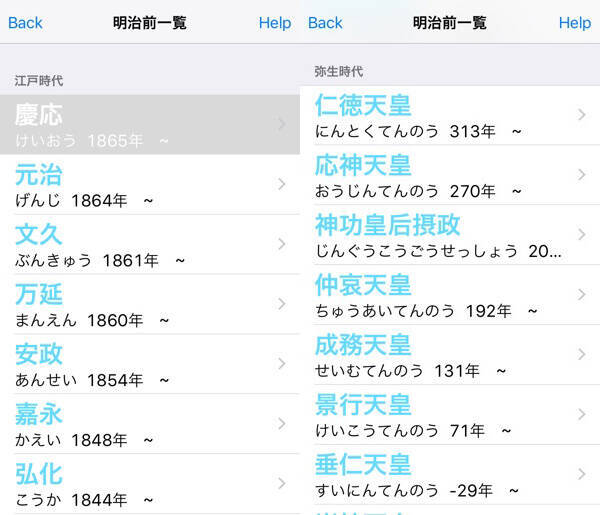Open the 慶応 chevron arrow

coord(282,125)
